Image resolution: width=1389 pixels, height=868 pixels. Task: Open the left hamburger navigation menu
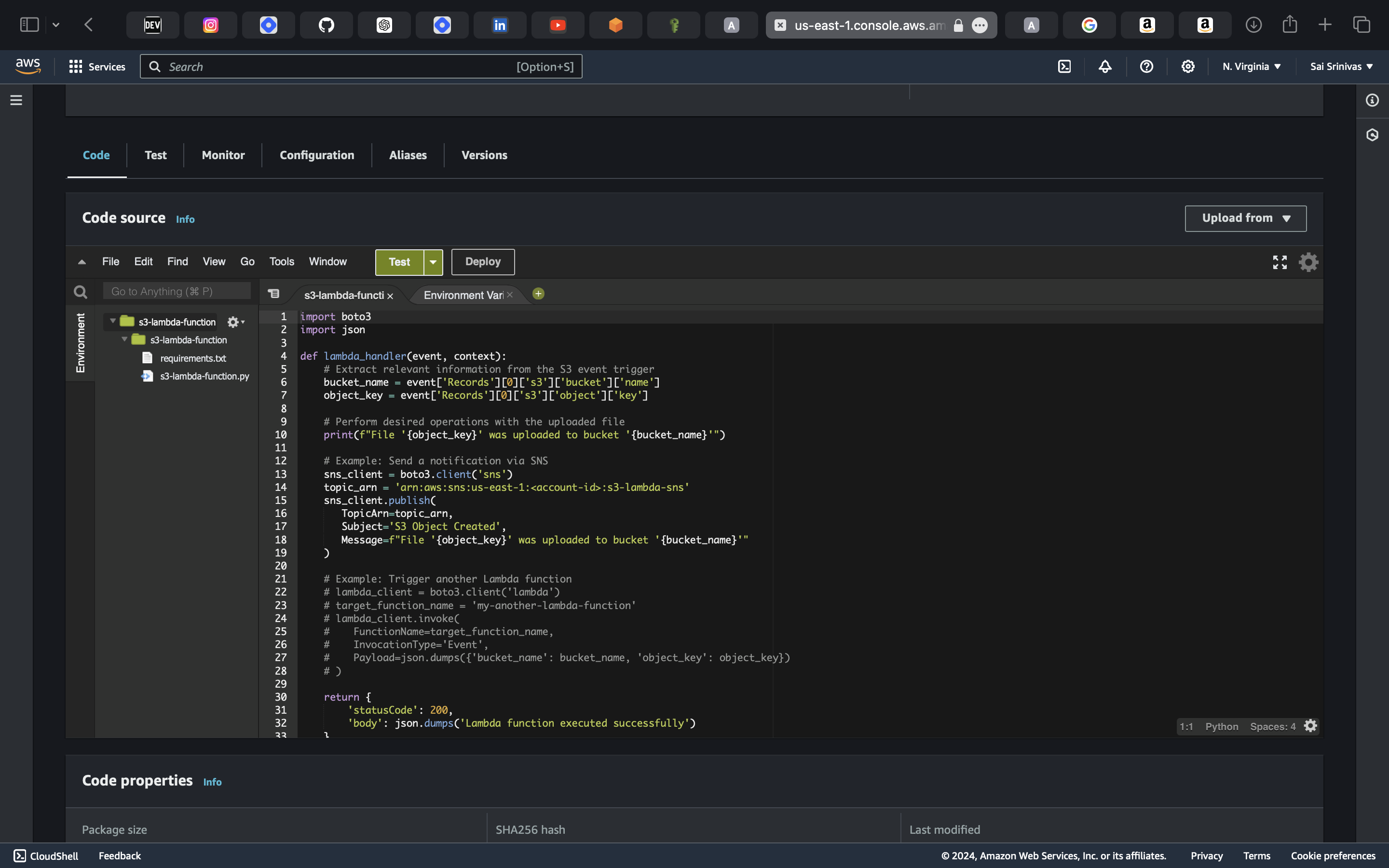(16, 100)
